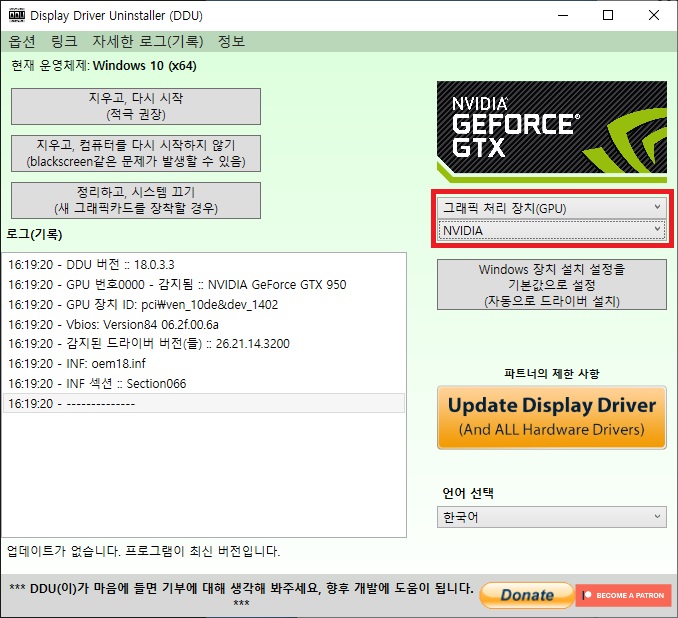
Task: Open the 링크 menu
Action: [x=64, y=42]
